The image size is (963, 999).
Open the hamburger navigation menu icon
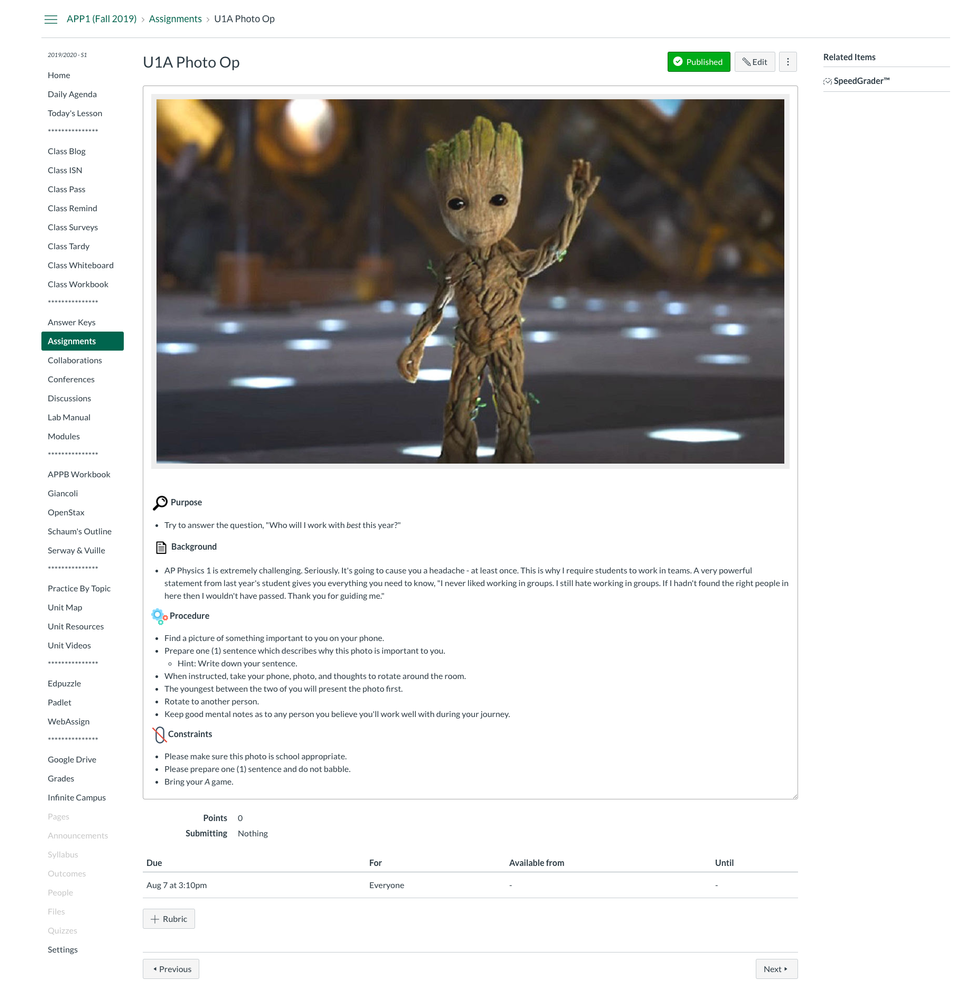pyautogui.click(x=50, y=19)
